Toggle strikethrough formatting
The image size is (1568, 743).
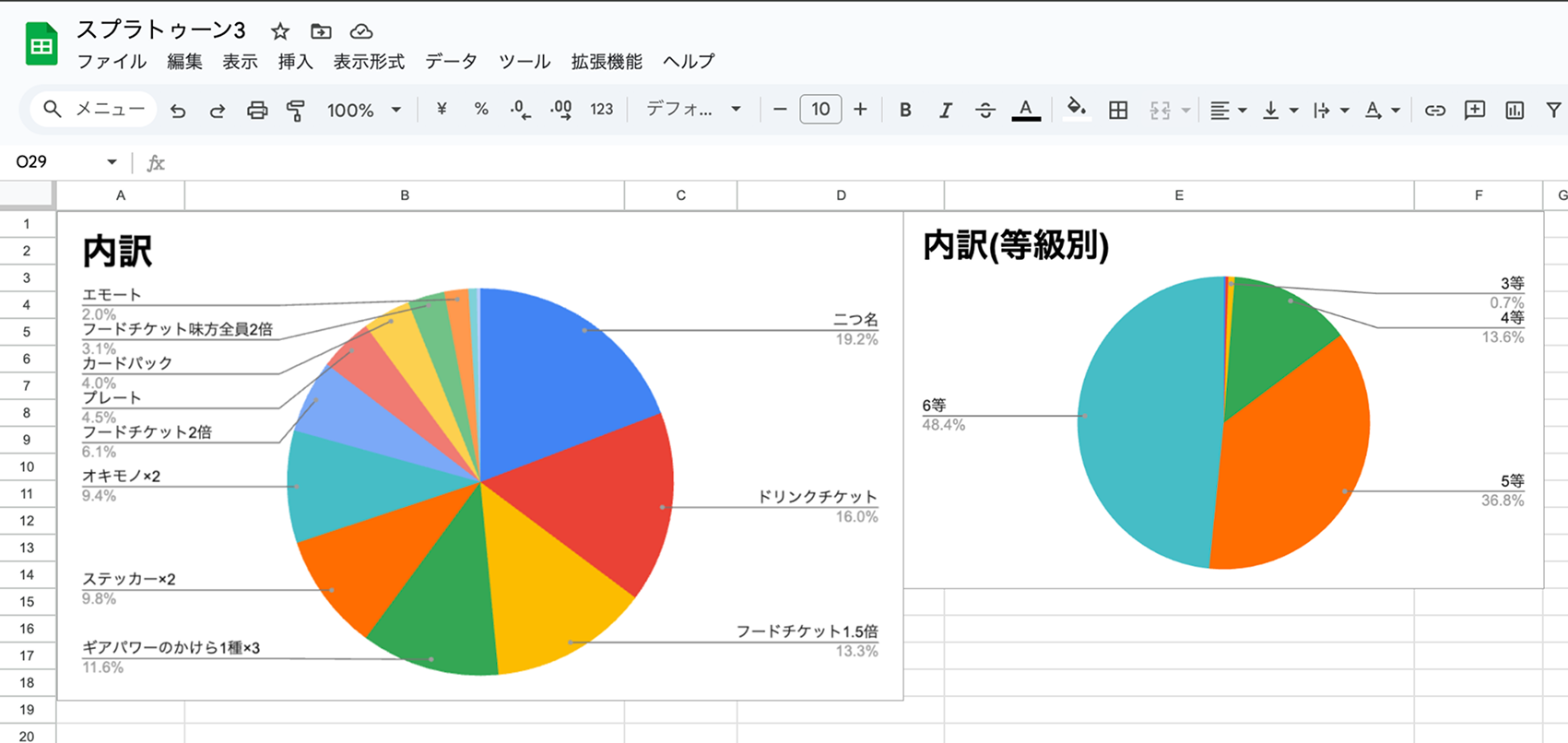985,110
